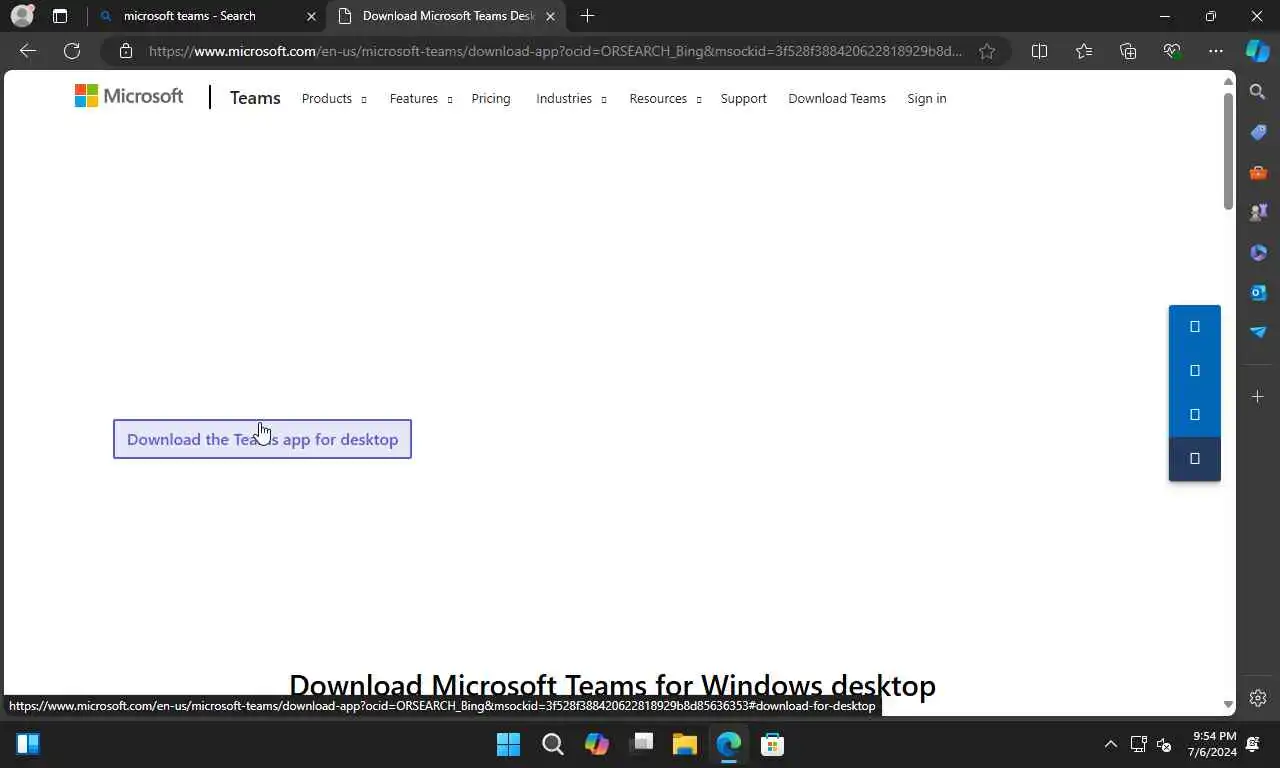Open Browser essentials heart icon
Screen dimensions: 1280x768
(1172, 51)
